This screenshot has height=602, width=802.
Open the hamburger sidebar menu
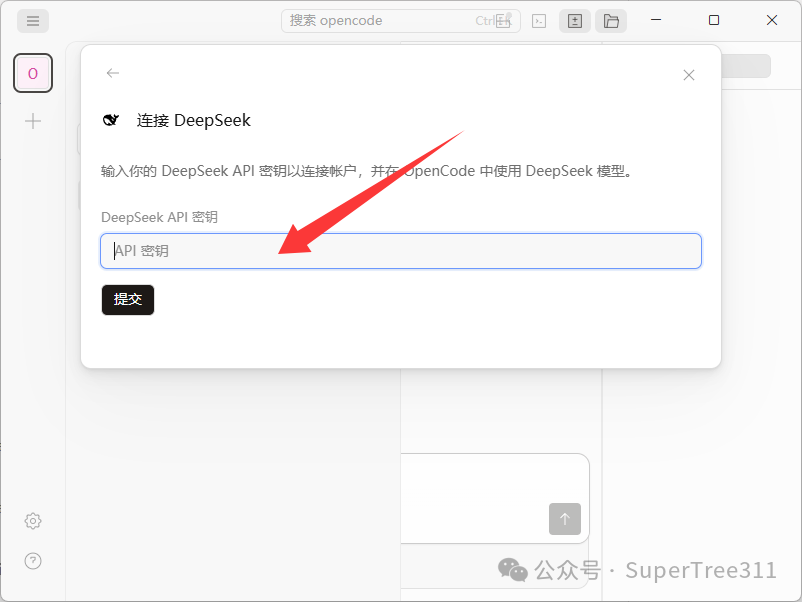pyautogui.click(x=33, y=21)
